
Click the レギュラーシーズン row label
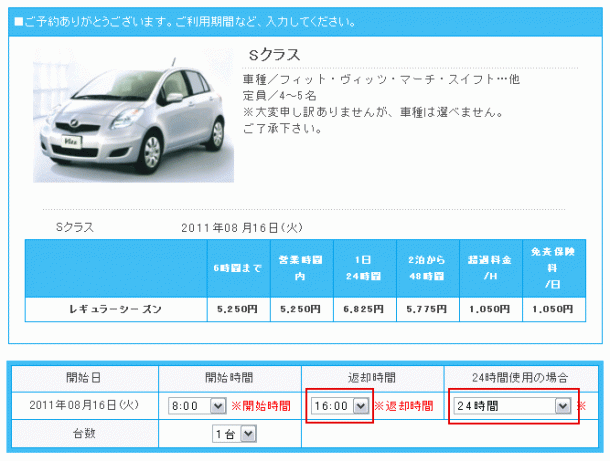tap(116, 310)
